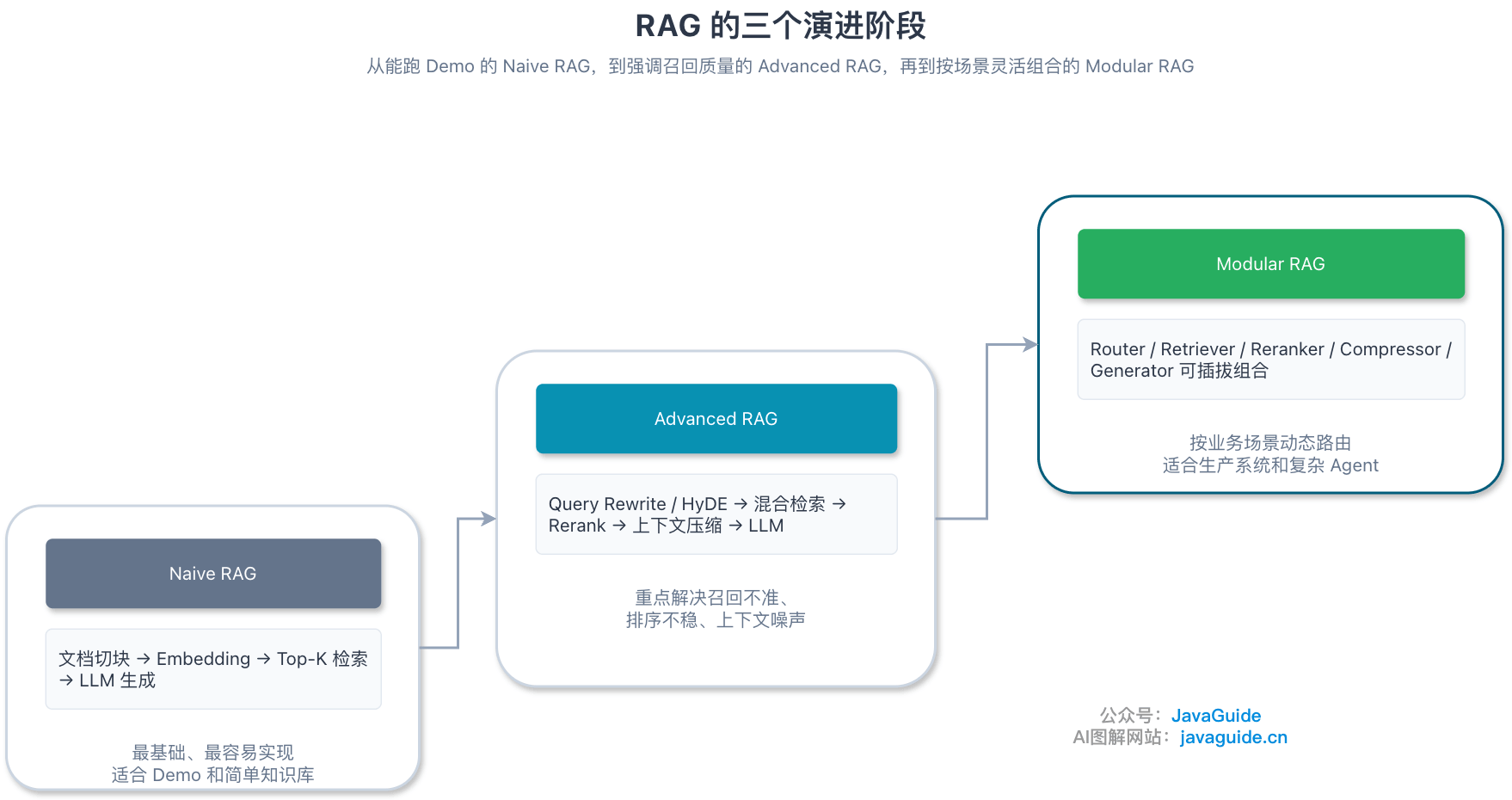Click the caption "最基础、最容易实现"
The width and height of the screenshot is (1512, 800).
[x=213, y=753]
